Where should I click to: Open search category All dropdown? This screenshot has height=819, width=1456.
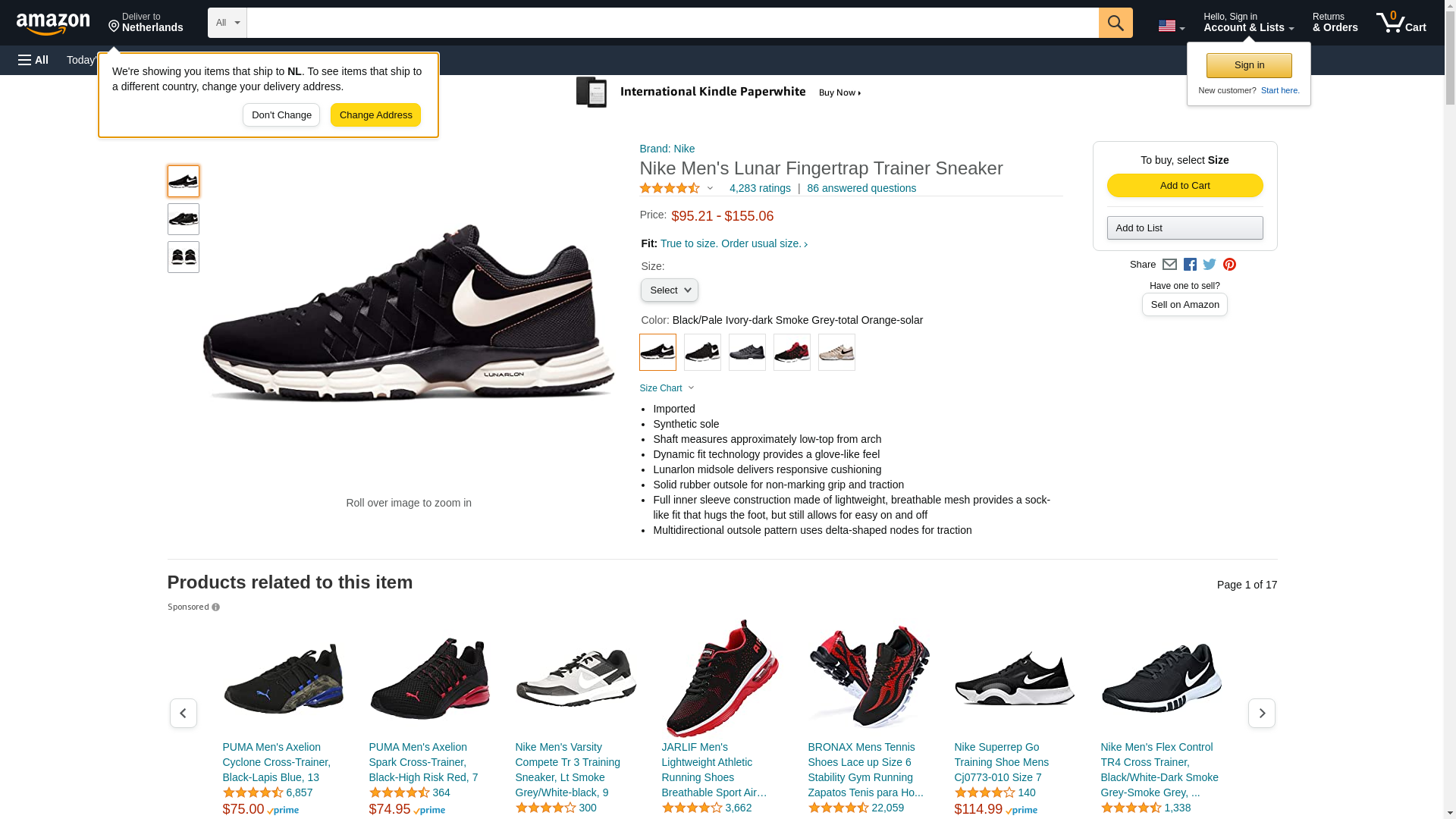(227, 23)
